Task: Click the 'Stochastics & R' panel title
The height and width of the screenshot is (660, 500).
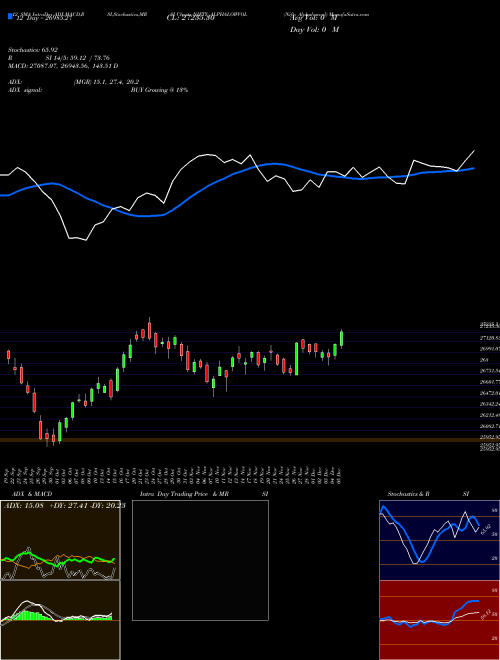Action: click(409, 494)
